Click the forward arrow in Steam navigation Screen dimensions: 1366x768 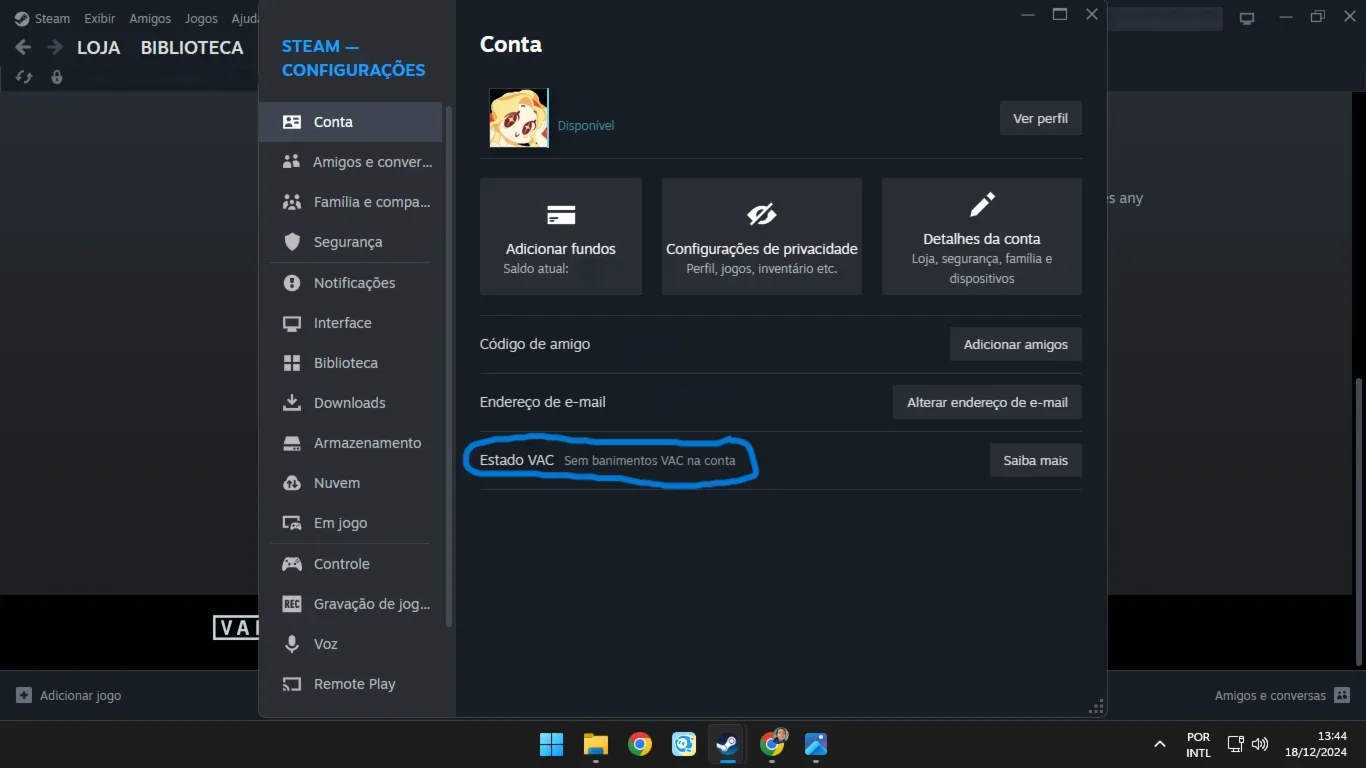tap(54, 47)
